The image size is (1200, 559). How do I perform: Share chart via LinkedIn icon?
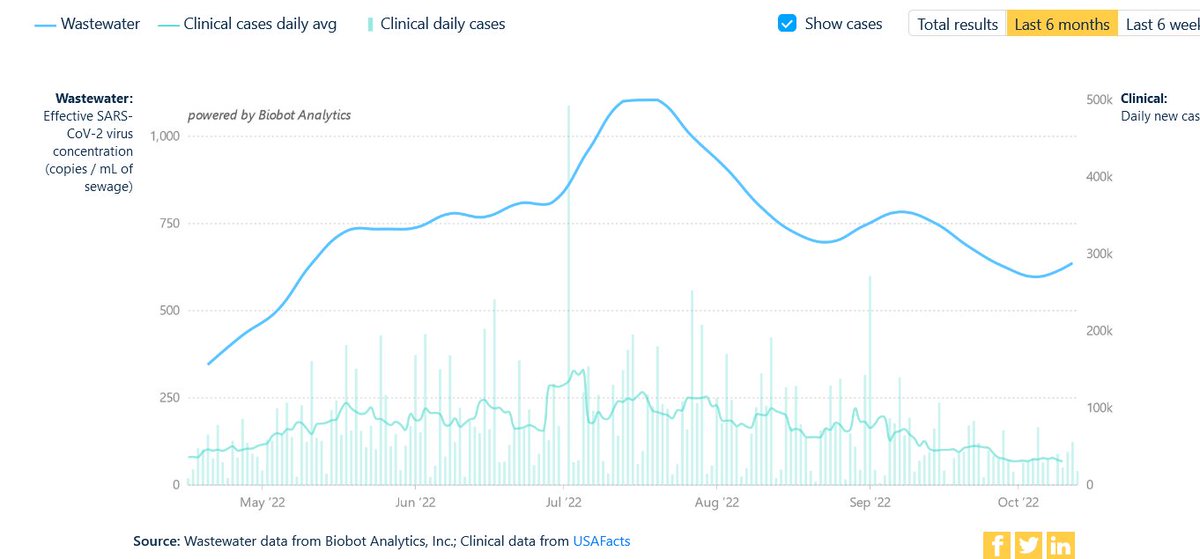click(1061, 544)
